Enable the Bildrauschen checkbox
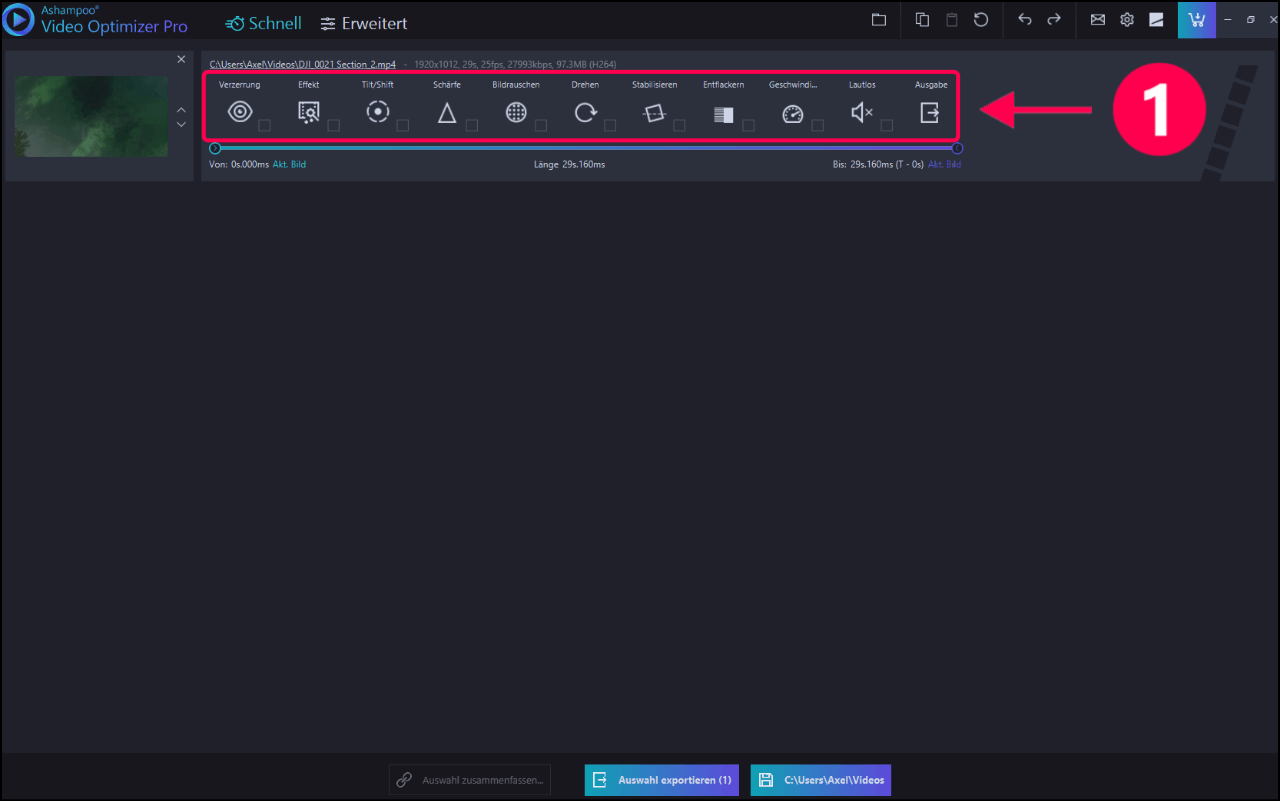This screenshot has width=1280, height=801. [x=541, y=126]
